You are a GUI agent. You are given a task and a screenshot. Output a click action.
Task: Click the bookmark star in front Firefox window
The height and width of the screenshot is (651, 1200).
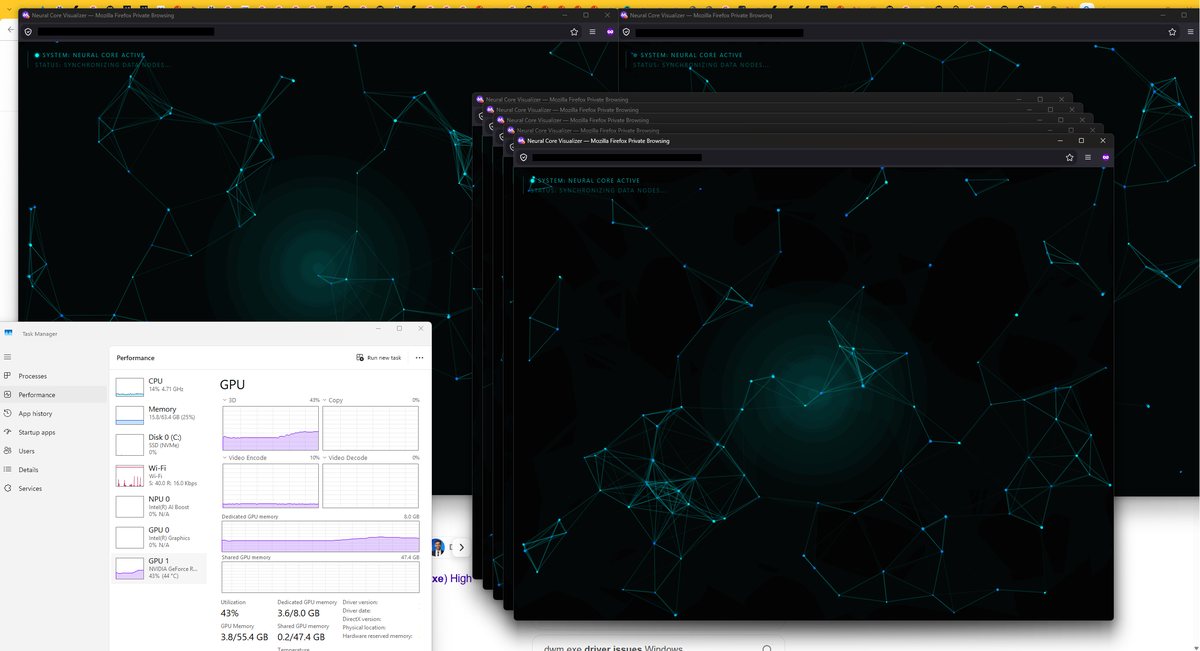pyautogui.click(x=1070, y=157)
